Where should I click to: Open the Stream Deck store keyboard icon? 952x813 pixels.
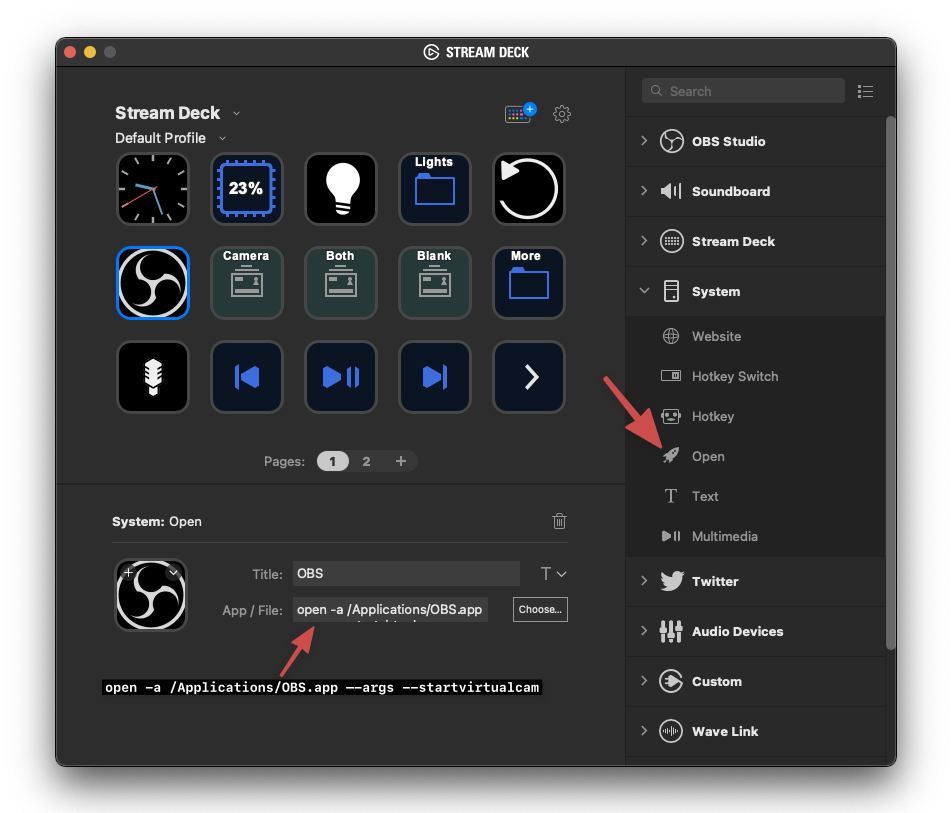tap(520, 113)
